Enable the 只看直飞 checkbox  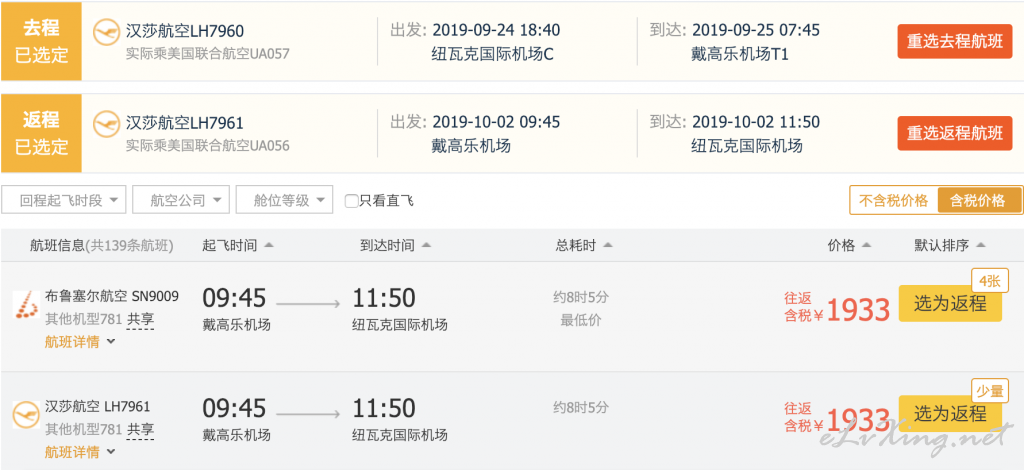pyautogui.click(x=351, y=201)
